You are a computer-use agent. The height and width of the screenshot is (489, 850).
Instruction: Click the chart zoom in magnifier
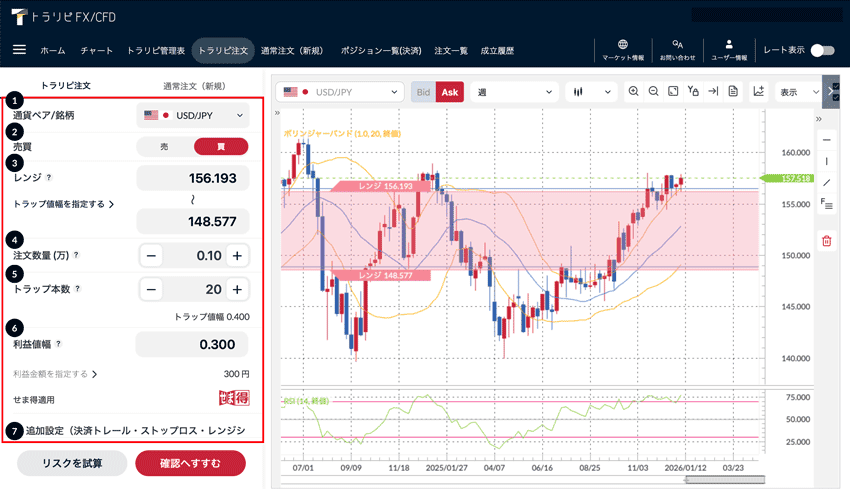(x=634, y=92)
